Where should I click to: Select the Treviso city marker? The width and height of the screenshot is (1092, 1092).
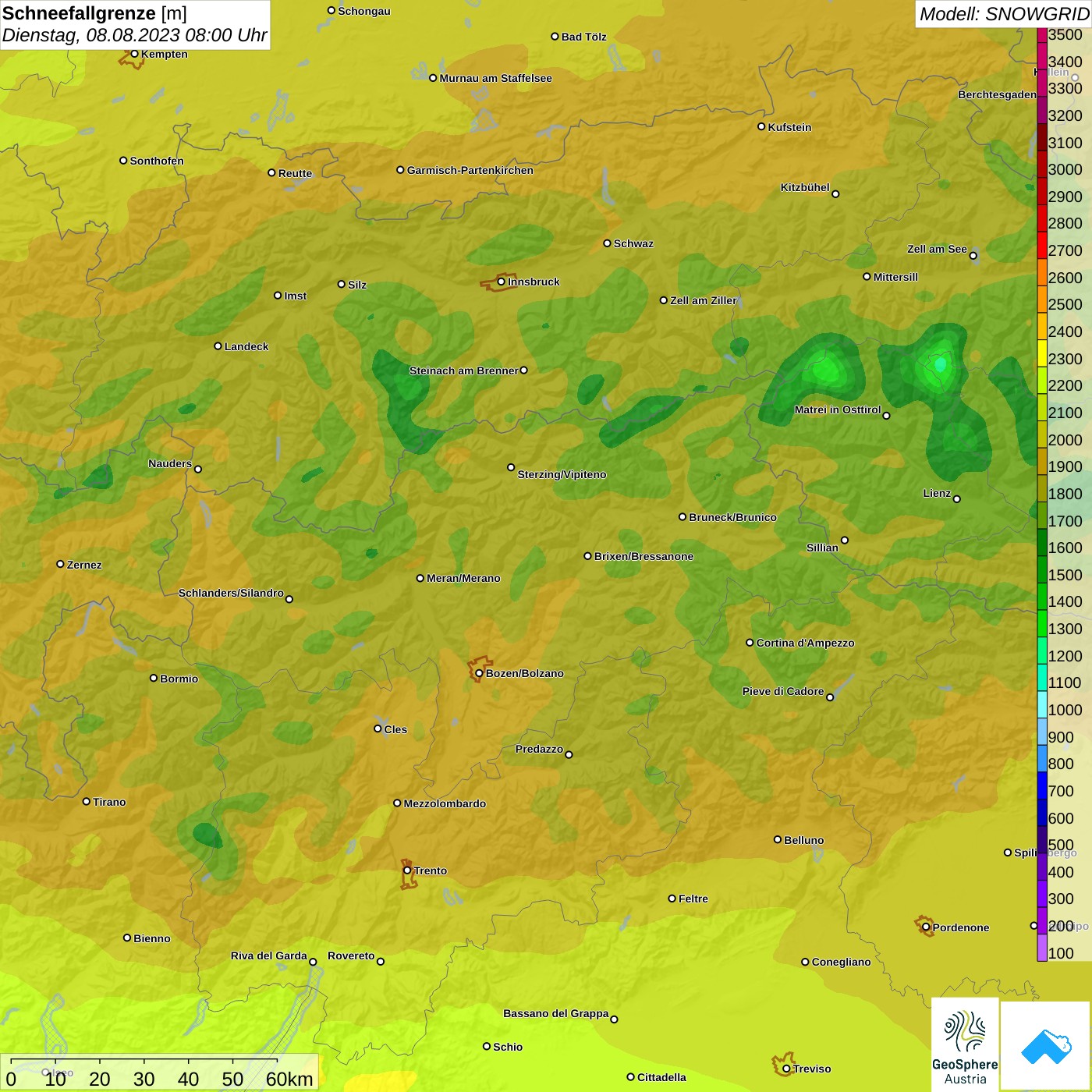[786, 1069]
